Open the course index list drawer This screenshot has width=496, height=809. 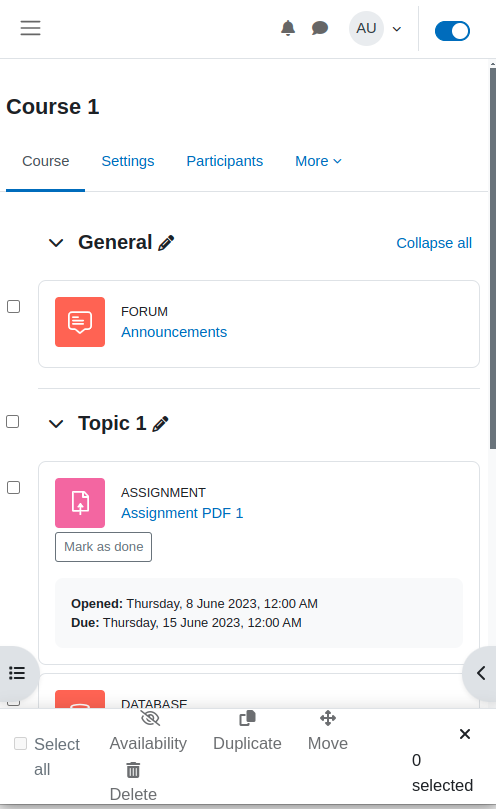(x=17, y=673)
